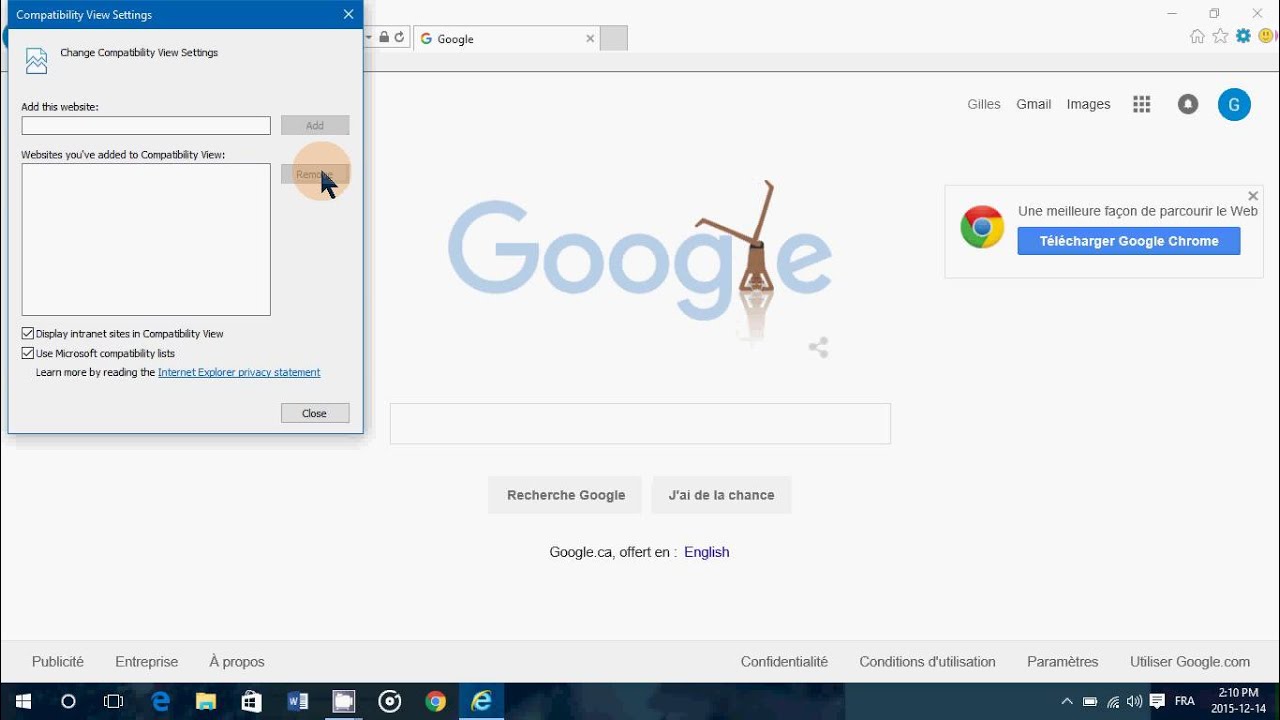This screenshot has height=720, width=1280.
Task: Open the G account avatar
Action: [1234, 104]
